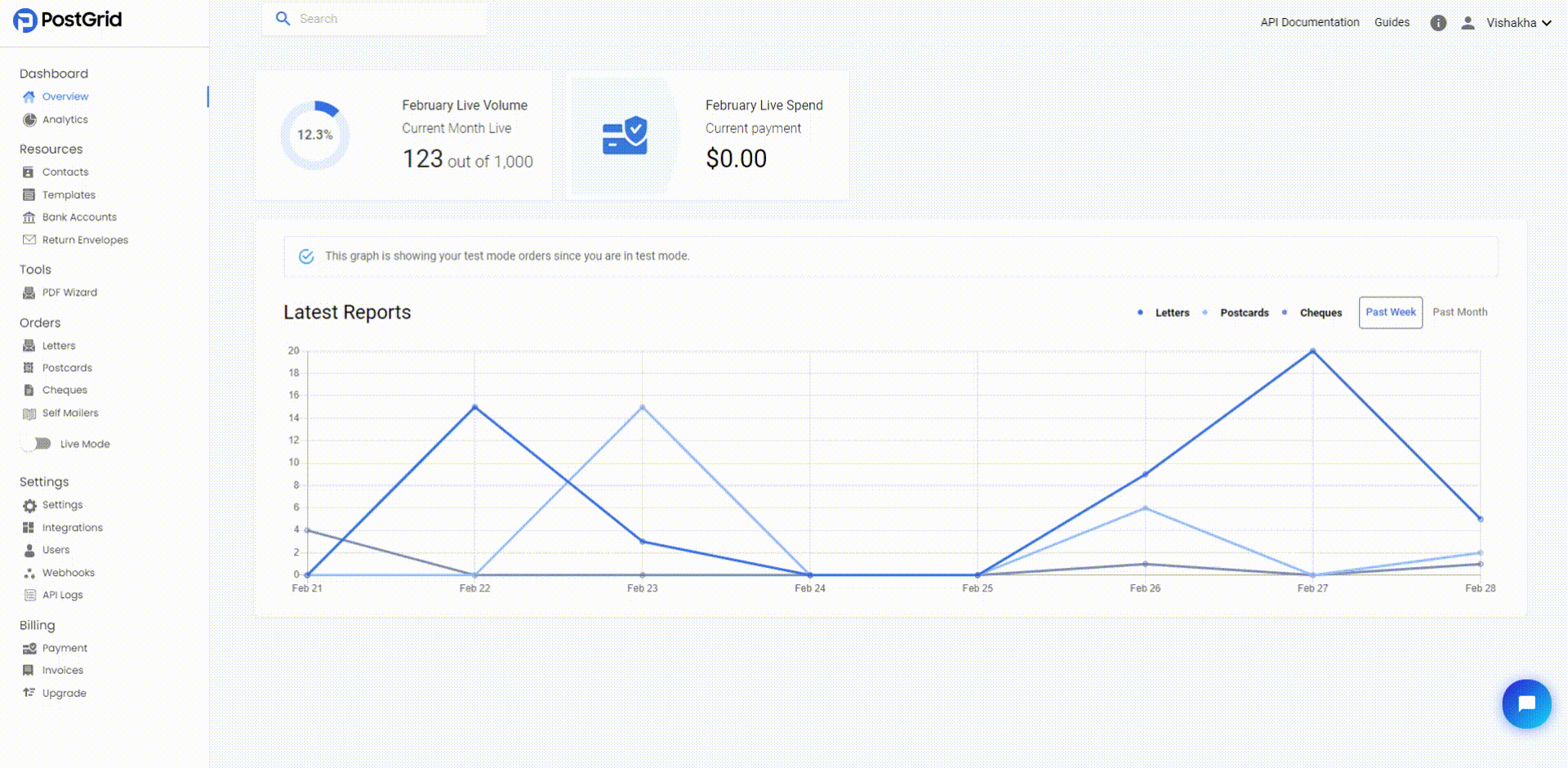
Task: Click the Analytics pie chart icon
Action: [x=29, y=119]
